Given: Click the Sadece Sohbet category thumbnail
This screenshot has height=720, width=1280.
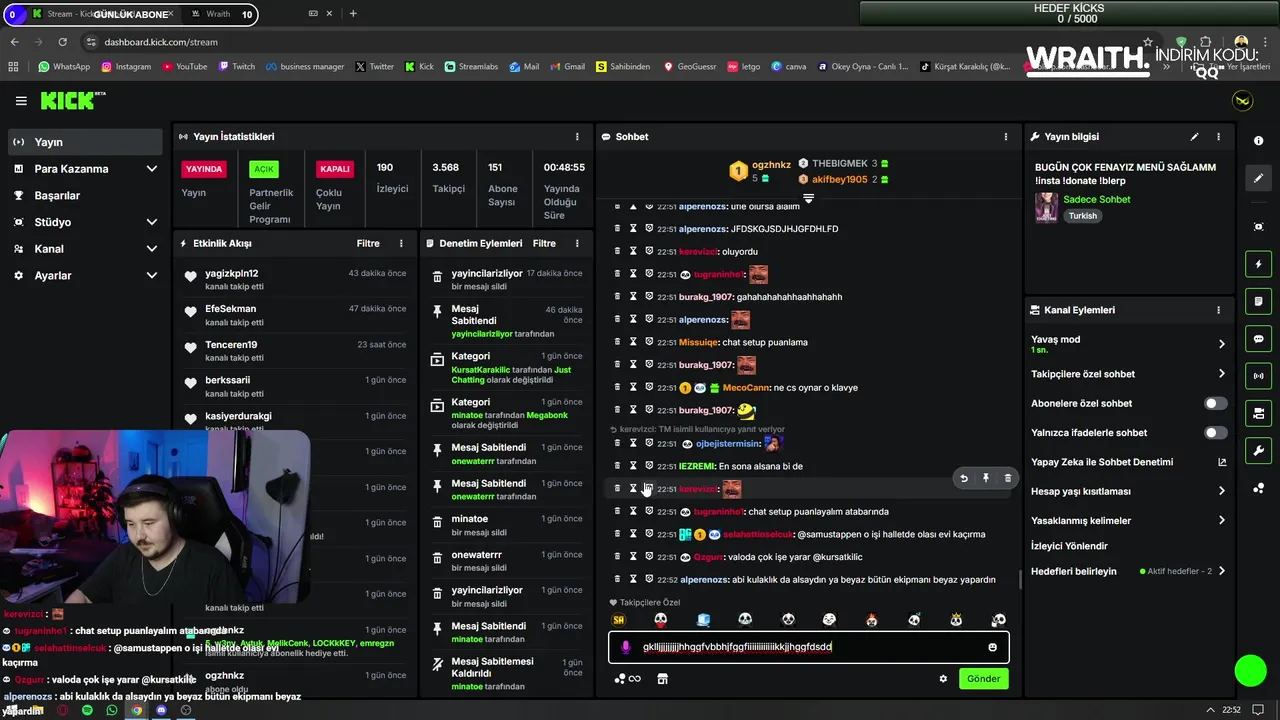Looking at the screenshot, I should [x=1046, y=207].
